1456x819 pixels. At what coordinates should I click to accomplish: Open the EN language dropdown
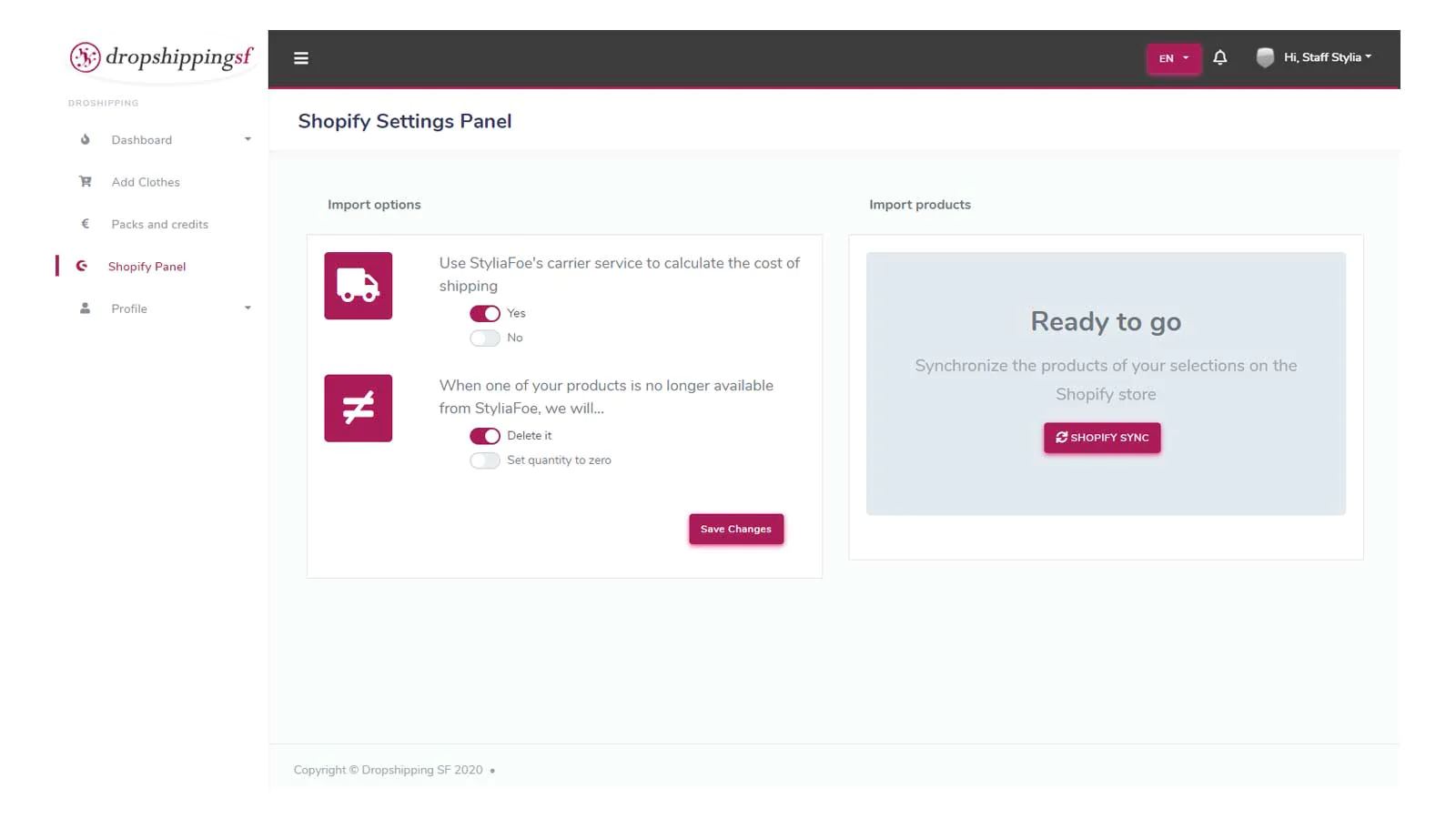point(1173,58)
